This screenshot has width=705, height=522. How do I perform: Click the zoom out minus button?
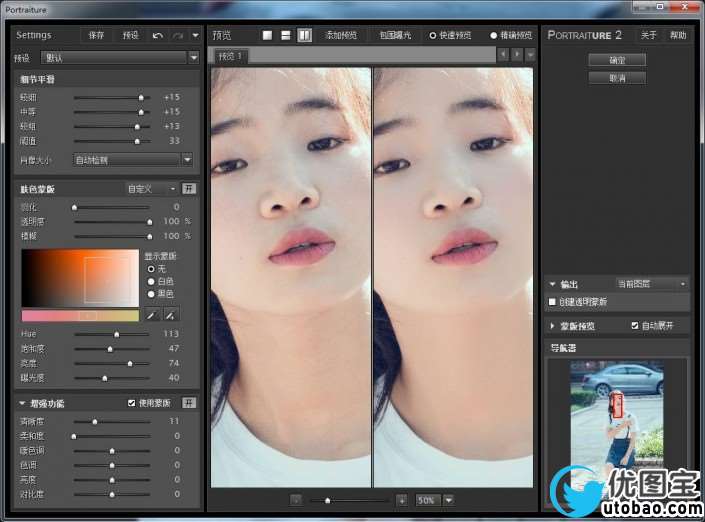click(x=296, y=499)
